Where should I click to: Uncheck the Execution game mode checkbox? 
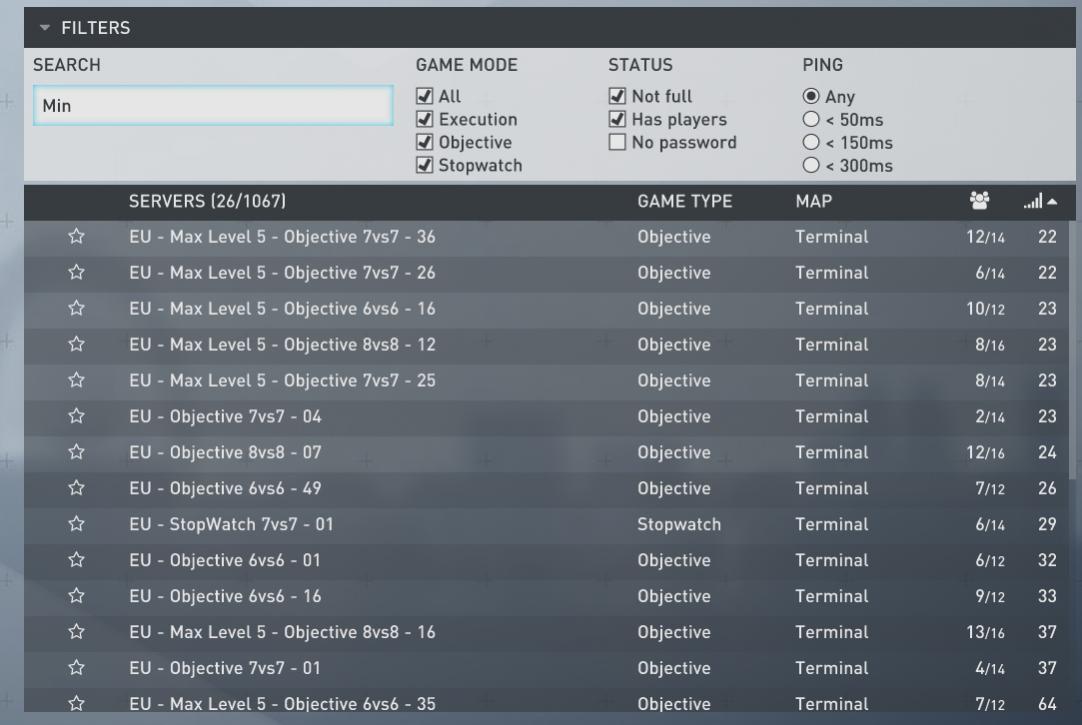pos(424,120)
